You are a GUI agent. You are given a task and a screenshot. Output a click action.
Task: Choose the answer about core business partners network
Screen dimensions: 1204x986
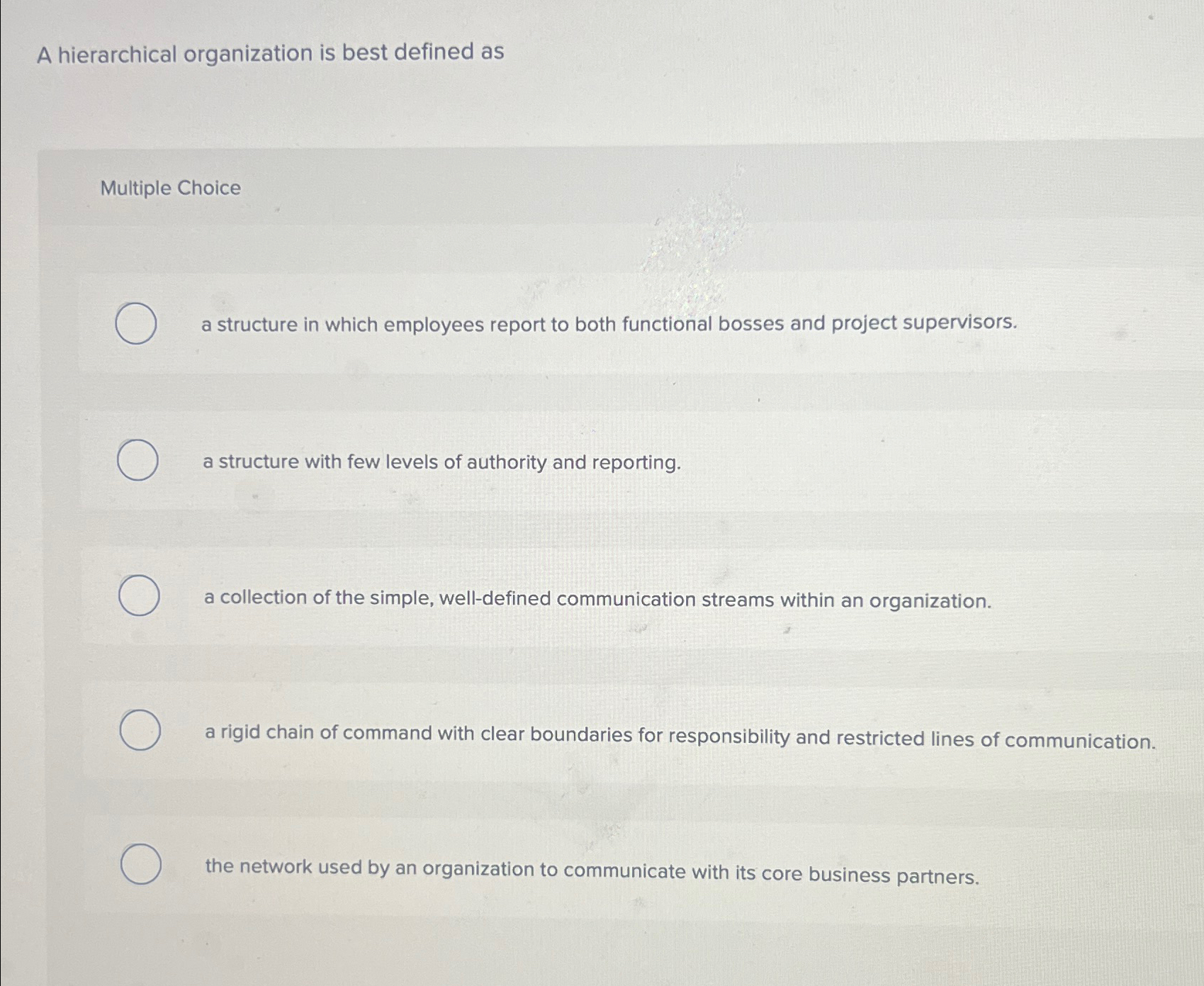(590, 870)
